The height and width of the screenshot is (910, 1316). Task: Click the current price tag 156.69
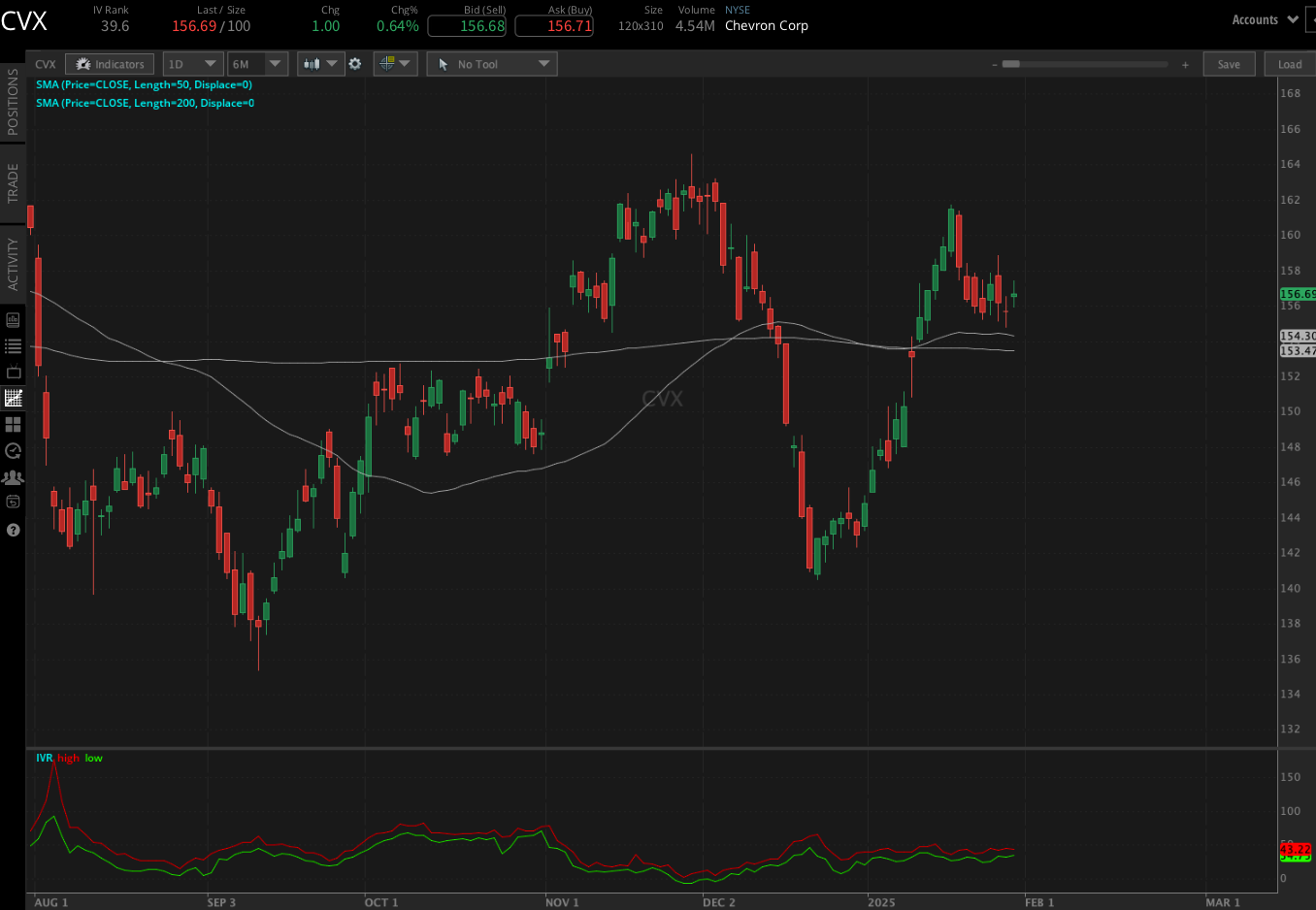pos(1298,294)
